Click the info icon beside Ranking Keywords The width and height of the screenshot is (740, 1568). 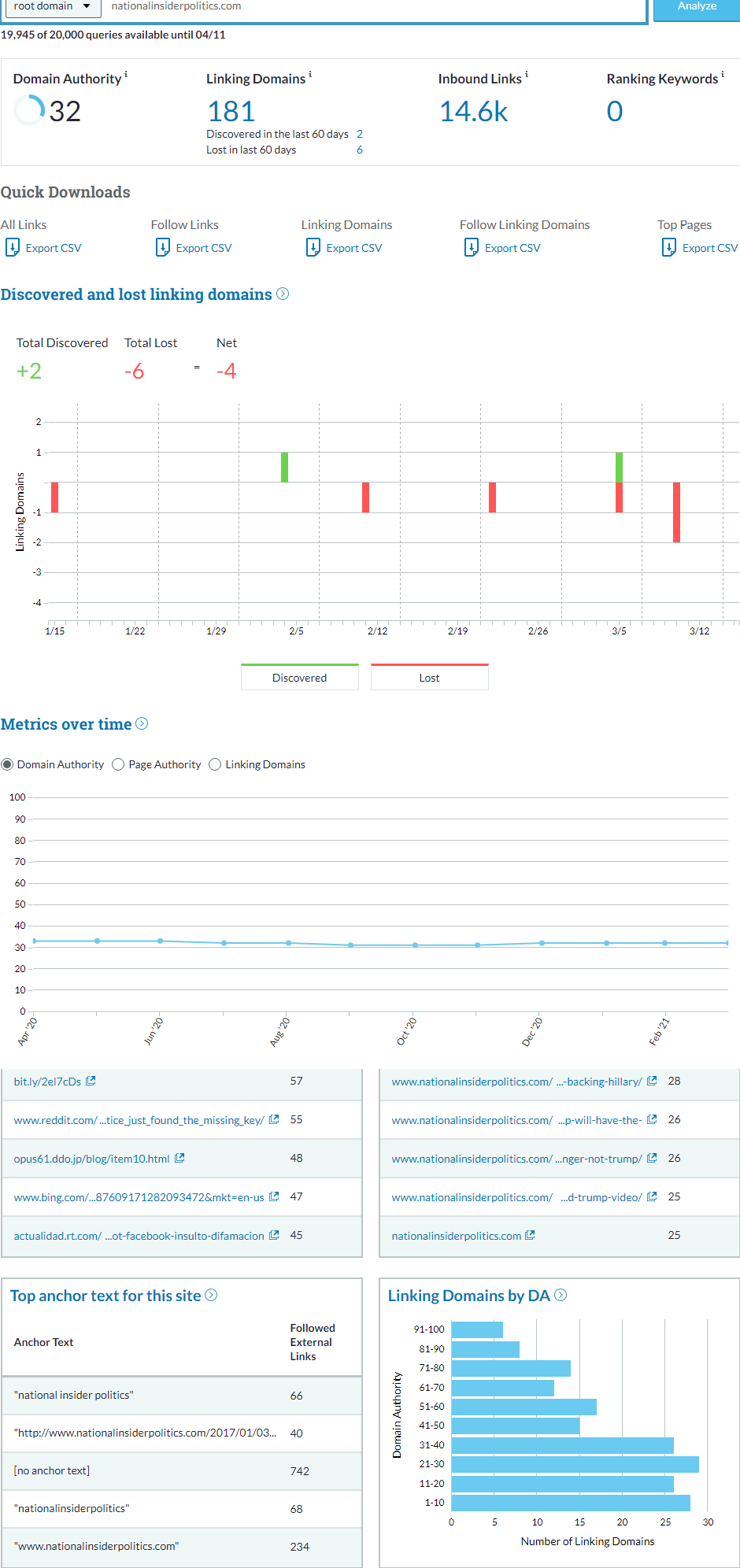(x=723, y=75)
